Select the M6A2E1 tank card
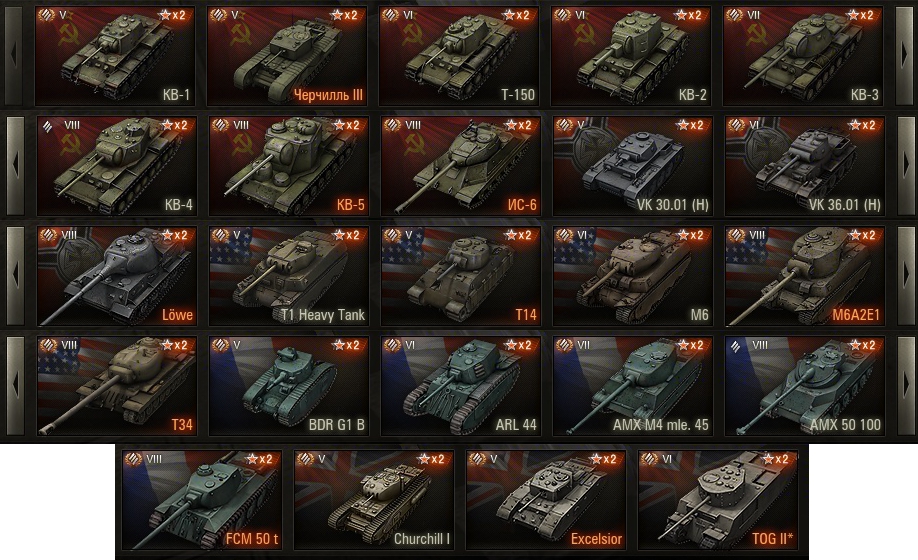 (x=804, y=276)
